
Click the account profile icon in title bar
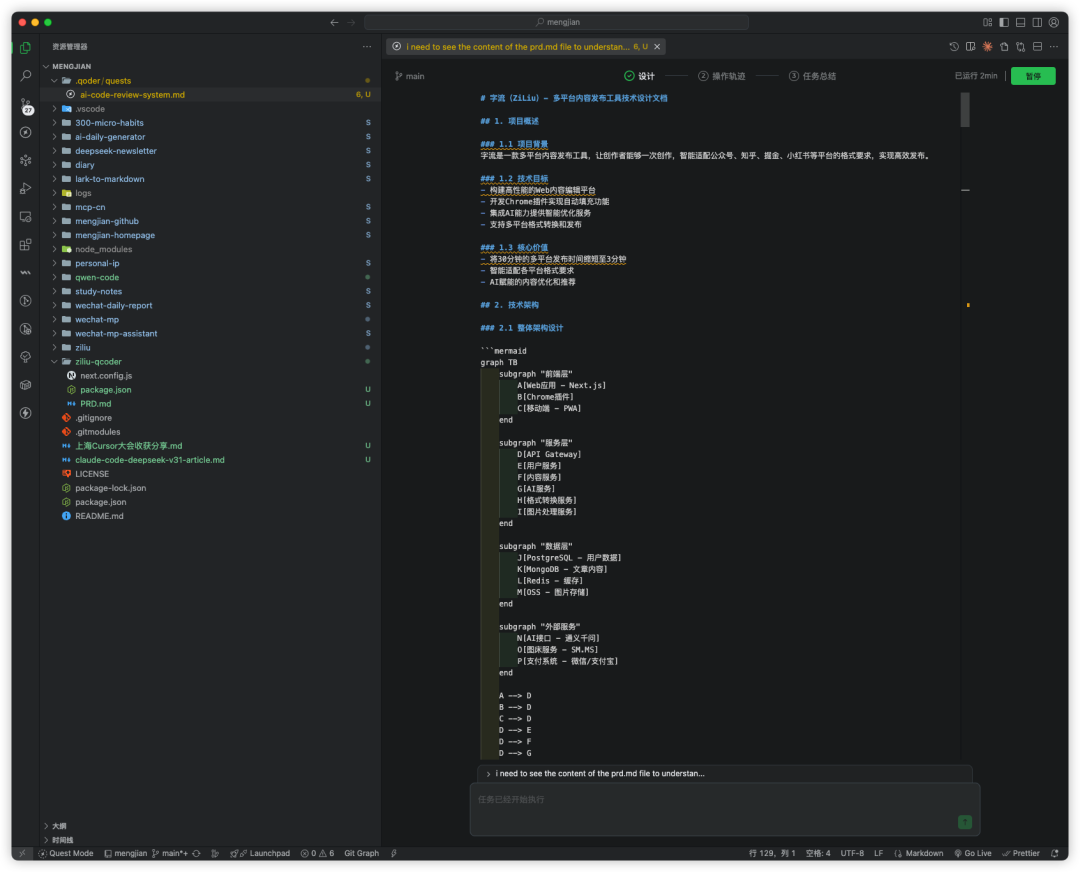tap(1054, 22)
